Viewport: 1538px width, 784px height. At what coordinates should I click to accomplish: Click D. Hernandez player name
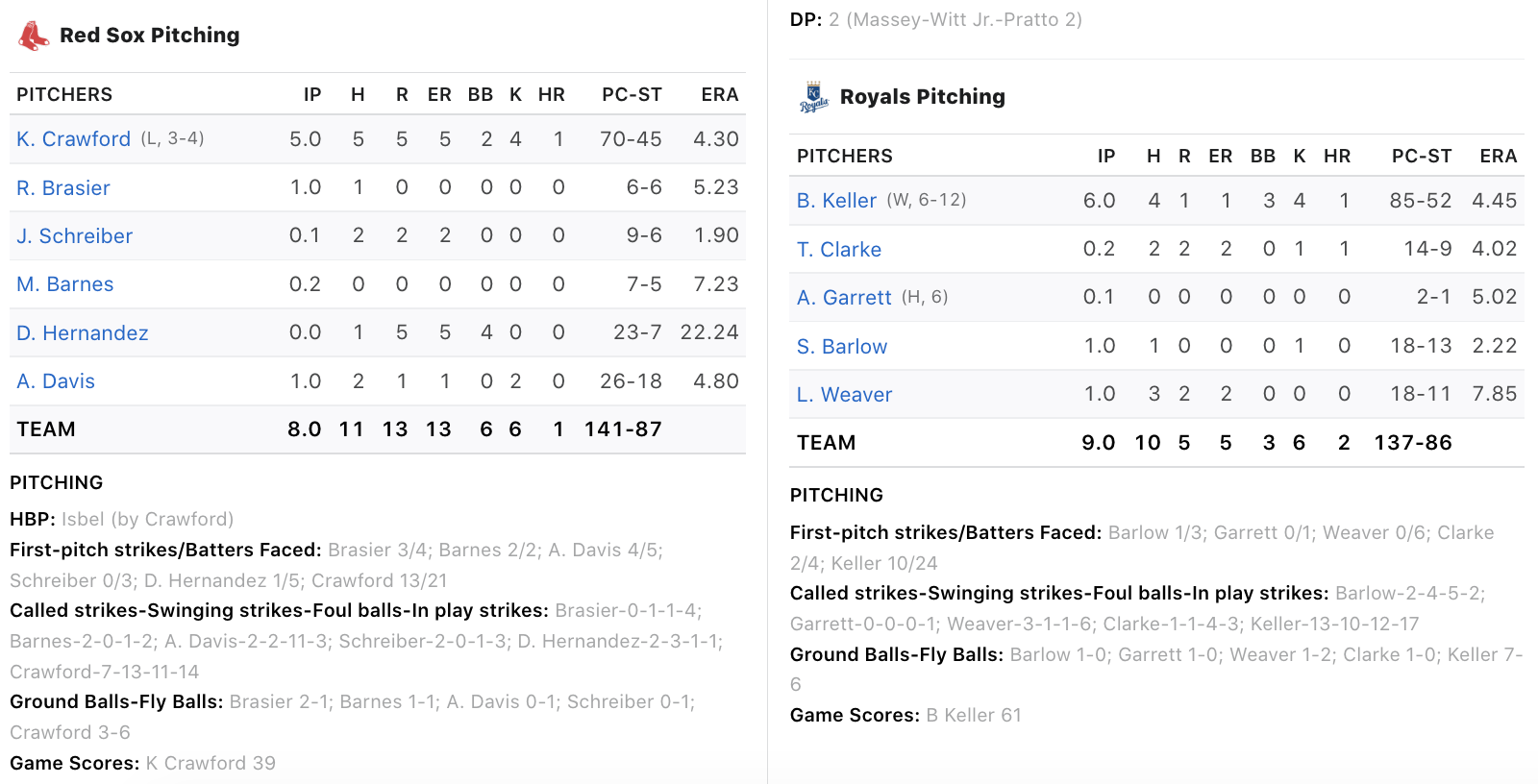click(83, 333)
